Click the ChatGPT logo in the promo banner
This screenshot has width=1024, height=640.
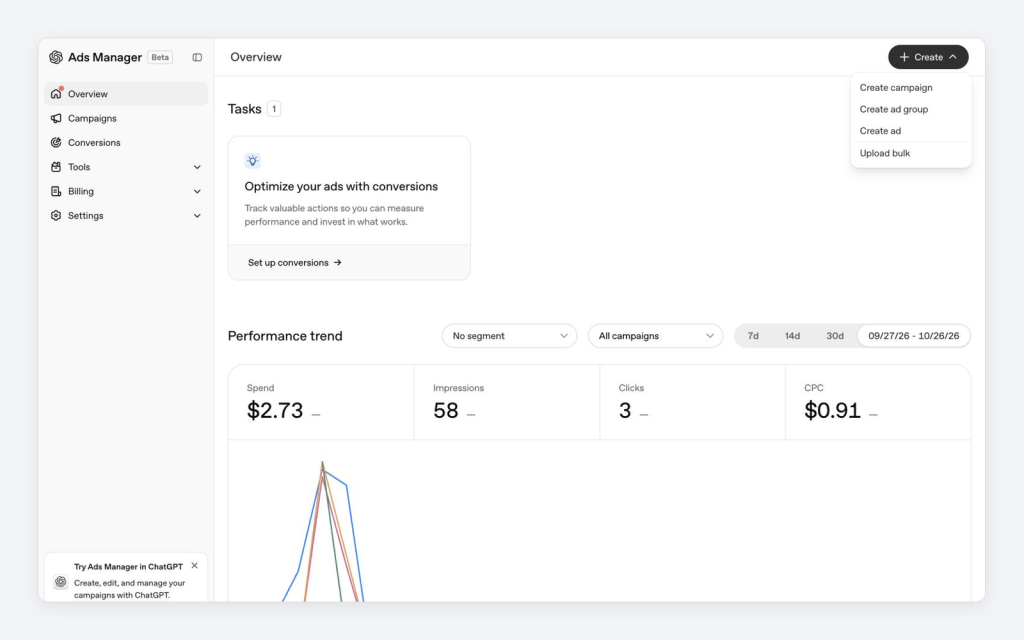[61, 581]
